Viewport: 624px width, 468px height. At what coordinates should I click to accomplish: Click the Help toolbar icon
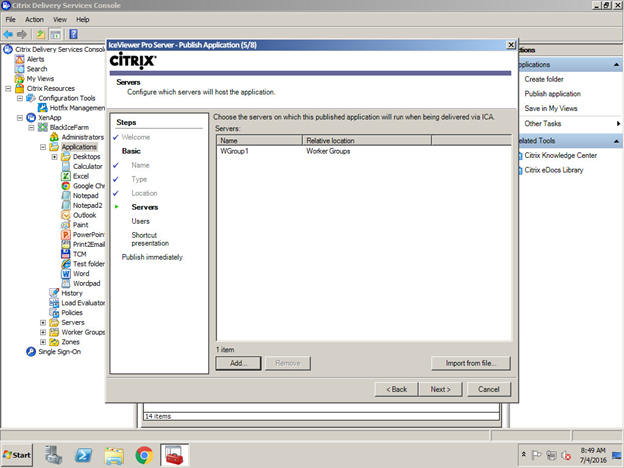73,34
